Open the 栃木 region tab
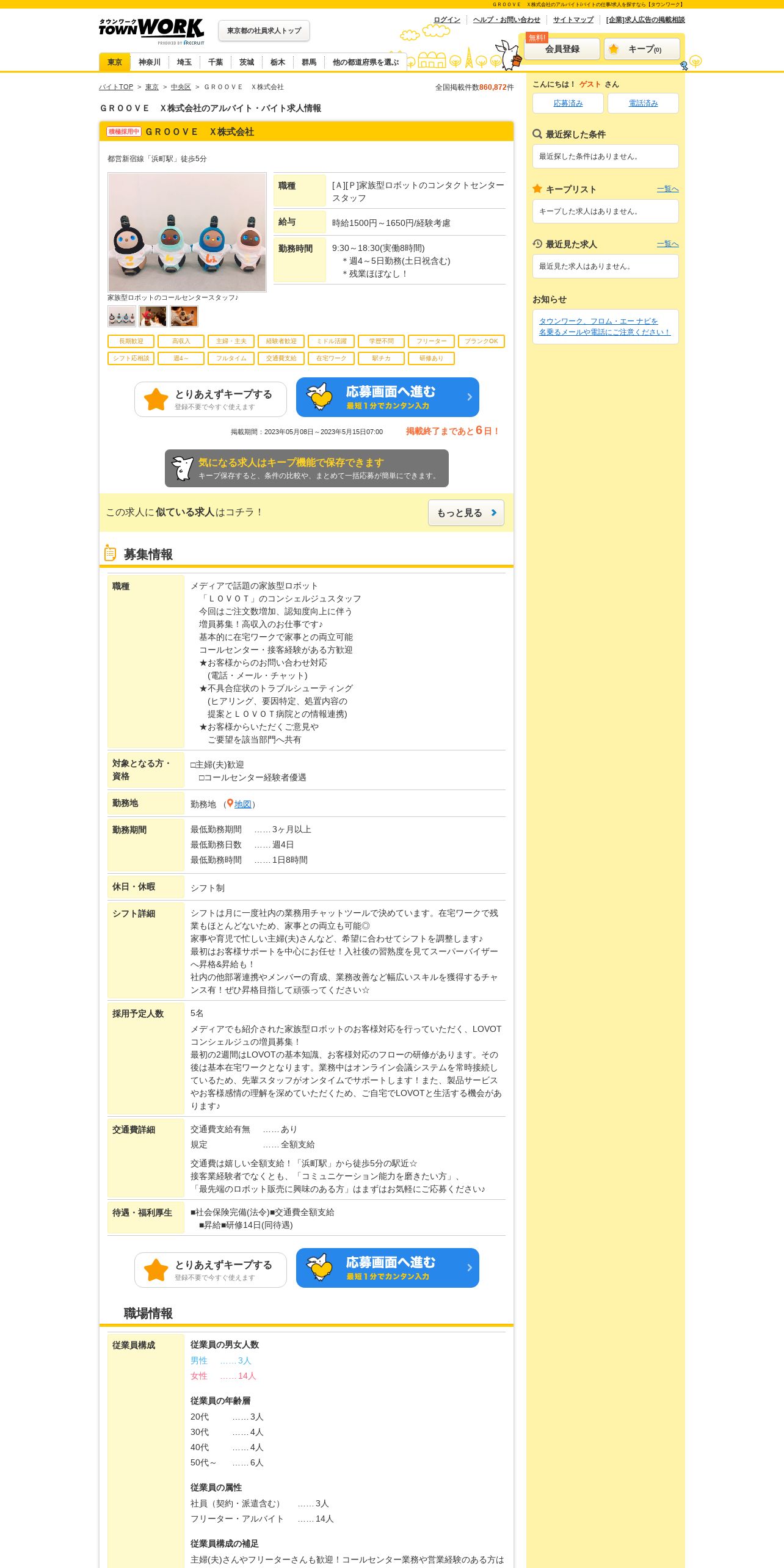784x1568 pixels. [x=277, y=62]
